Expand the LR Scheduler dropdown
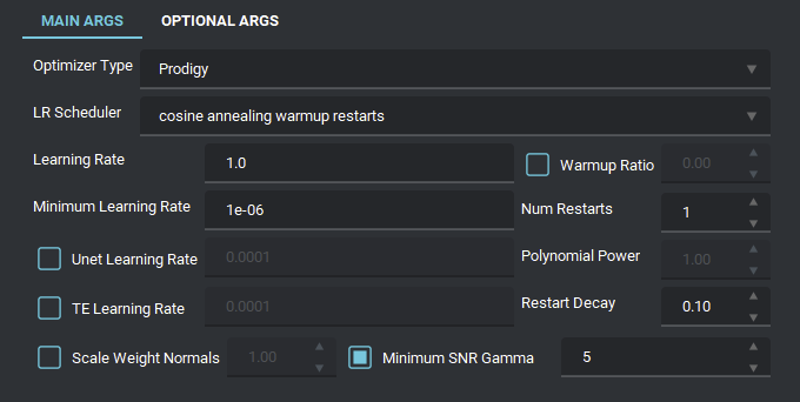The width and height of the screenshot is (800, 402). pos(455,116)
